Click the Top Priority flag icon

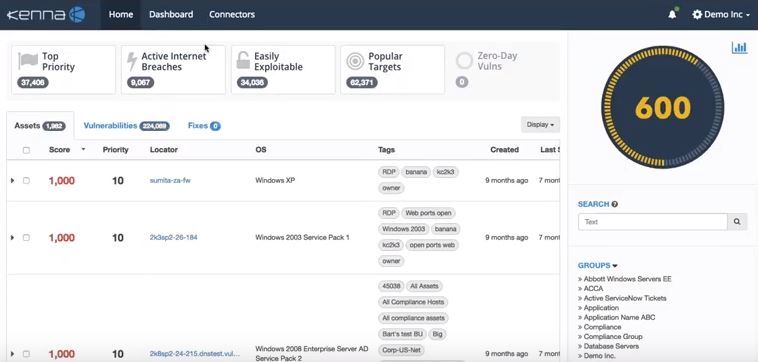[x=28, y=61]
